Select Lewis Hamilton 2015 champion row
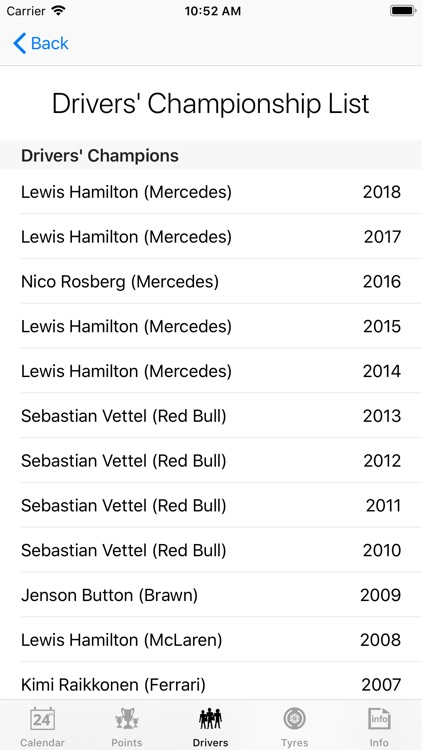This screenshot has height=750, width=422. 211,326
